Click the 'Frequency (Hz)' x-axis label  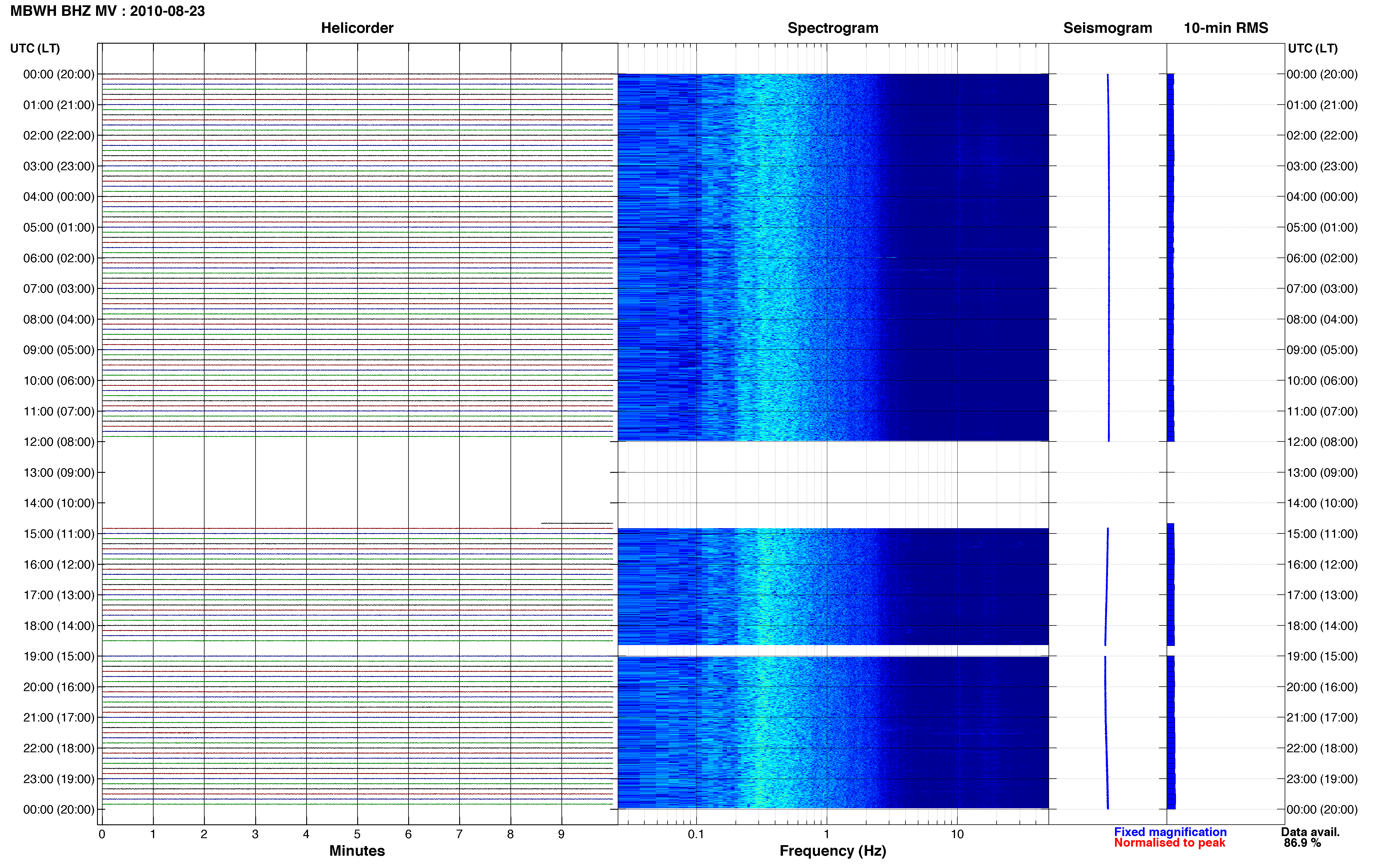(x=833, y=851)
